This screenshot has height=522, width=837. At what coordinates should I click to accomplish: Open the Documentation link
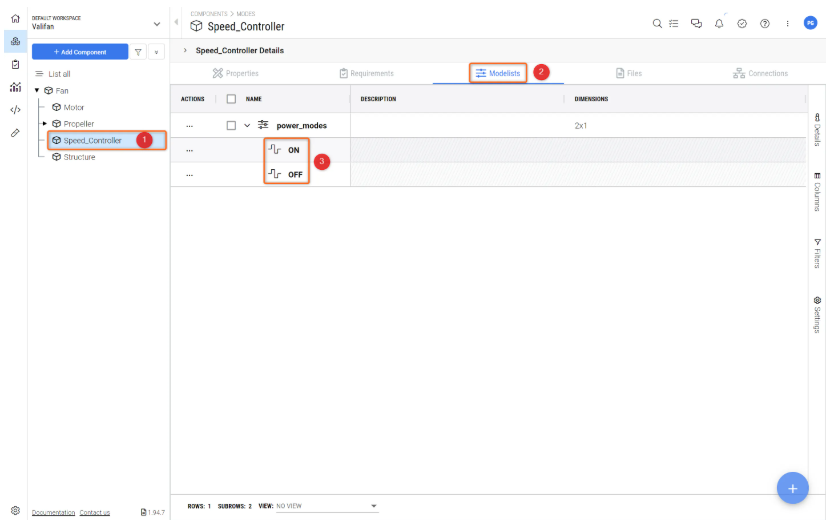tap(53, 512)
